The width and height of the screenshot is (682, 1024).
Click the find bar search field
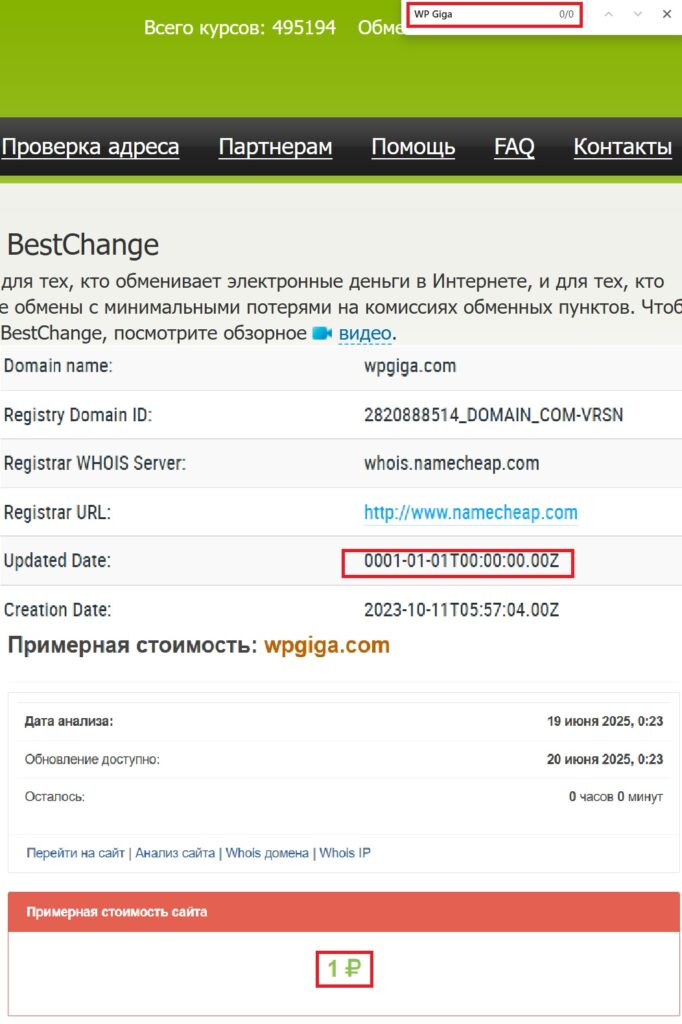click(480, 15)
